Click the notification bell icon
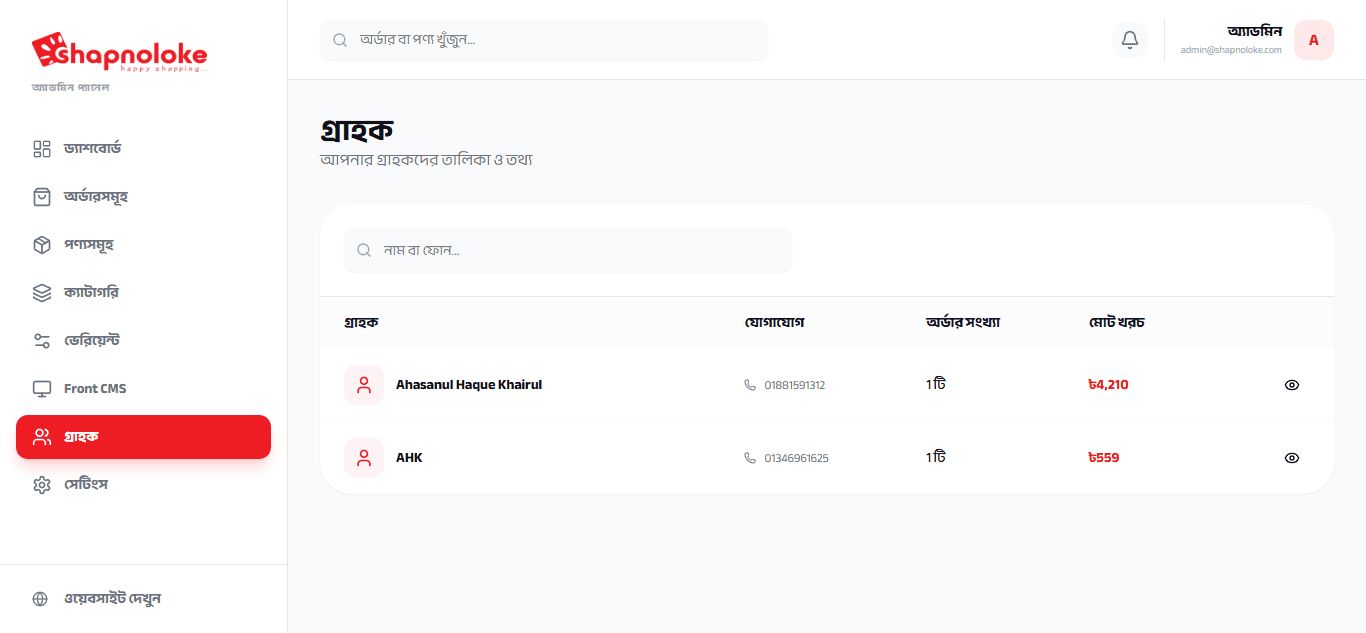Viewport: 1366px width, 633px height. tap(1130, 40)
